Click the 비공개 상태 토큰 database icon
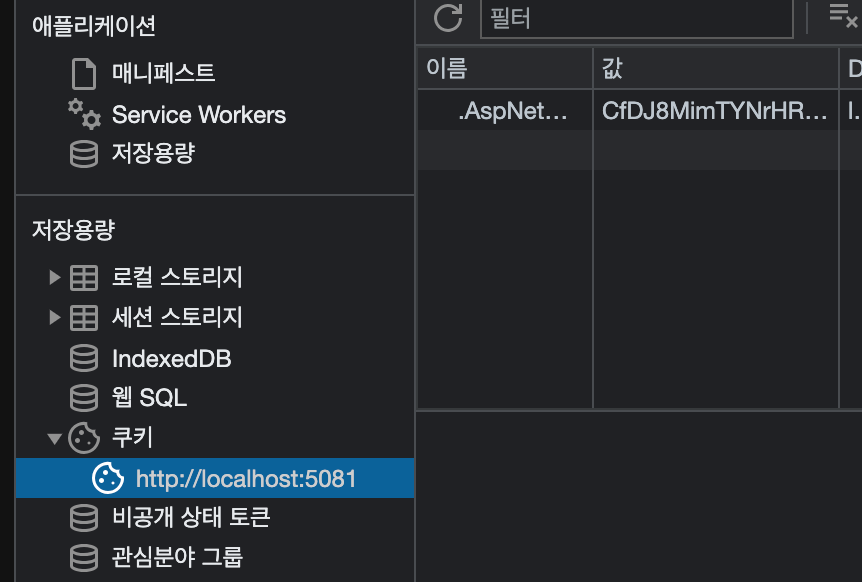The width and height of the screenshot is (862, 582). click(84, 518)
